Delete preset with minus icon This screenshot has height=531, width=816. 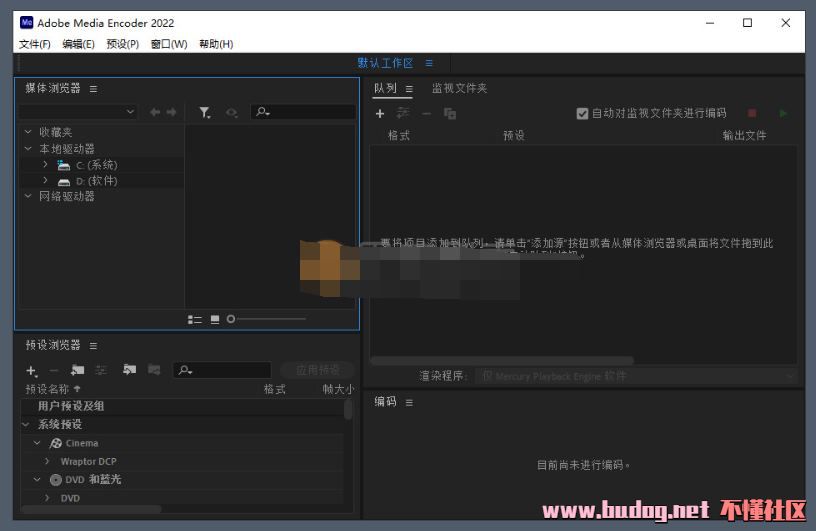[x=54, y=371]
